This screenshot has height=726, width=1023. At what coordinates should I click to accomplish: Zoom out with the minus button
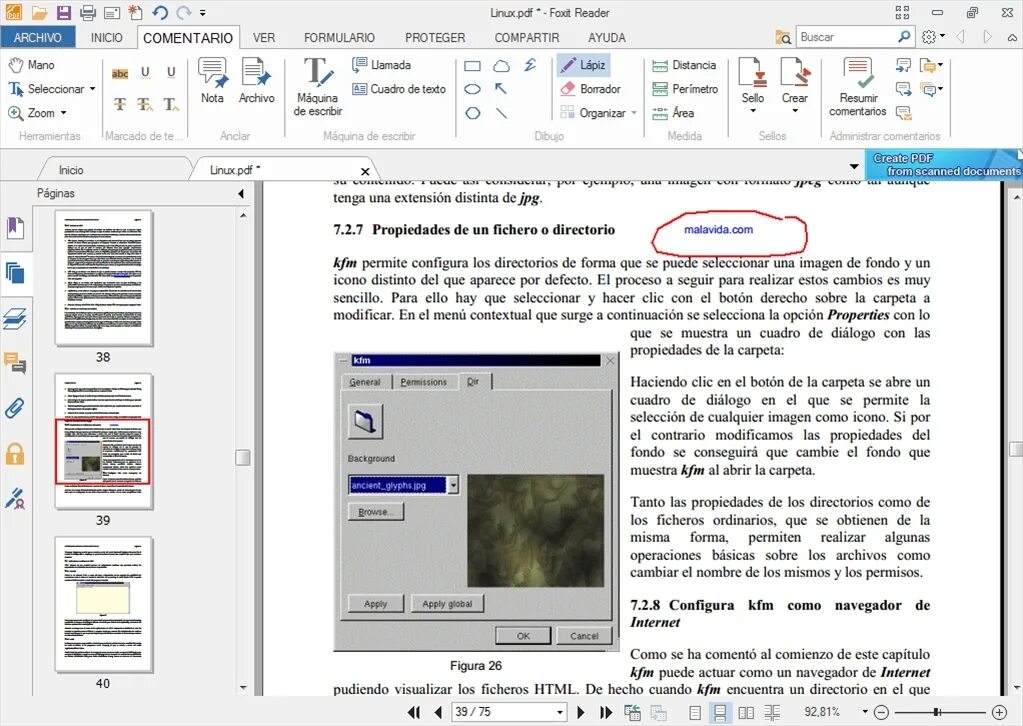click(x=881, y=712)
